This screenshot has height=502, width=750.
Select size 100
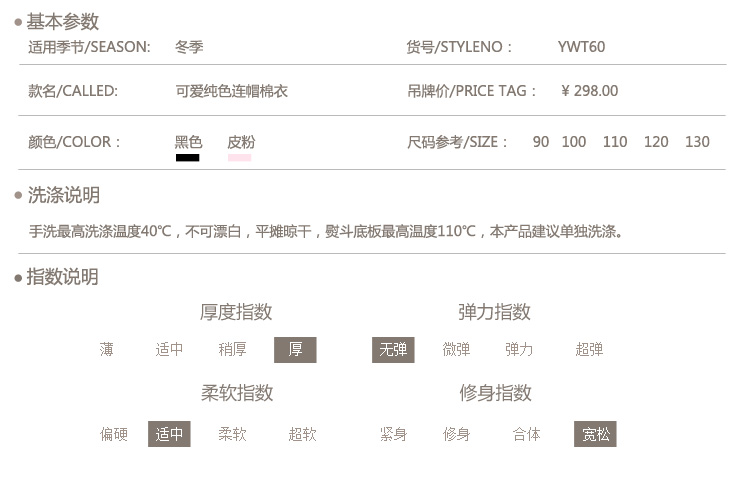pos(574,142)
